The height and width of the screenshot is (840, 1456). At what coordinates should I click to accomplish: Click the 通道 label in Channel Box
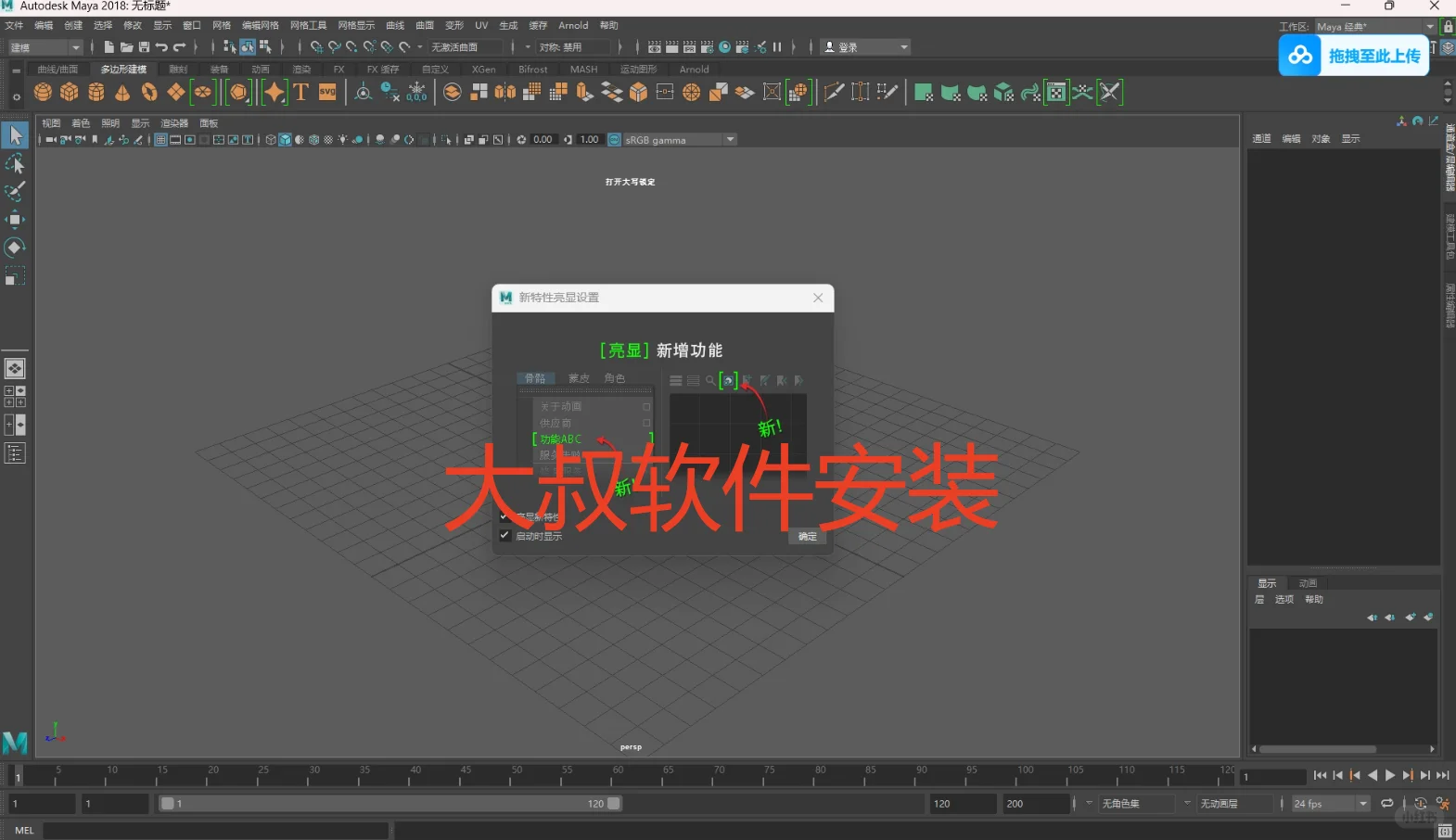pos(1261,139)
